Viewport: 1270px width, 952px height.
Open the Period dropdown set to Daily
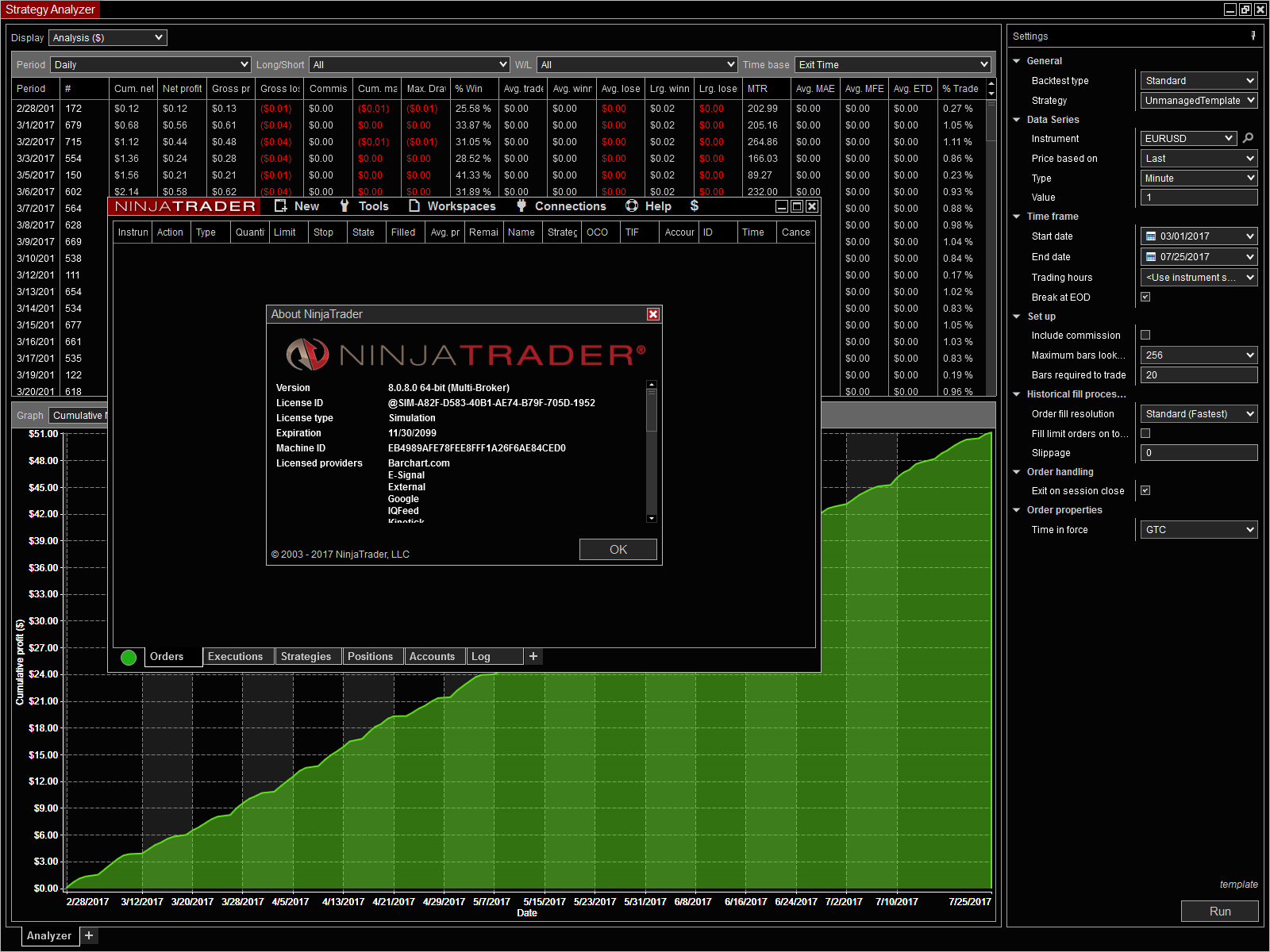tap(151, 64)
